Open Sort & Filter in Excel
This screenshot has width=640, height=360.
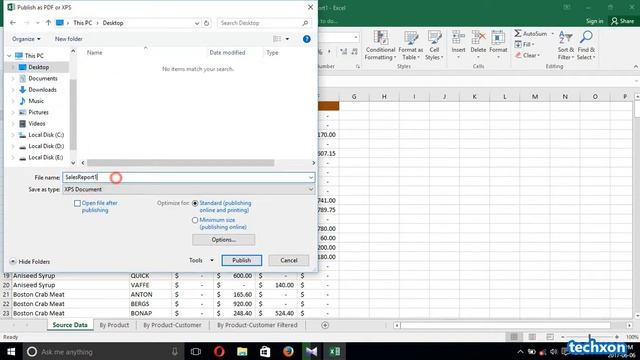coord(566,46)
